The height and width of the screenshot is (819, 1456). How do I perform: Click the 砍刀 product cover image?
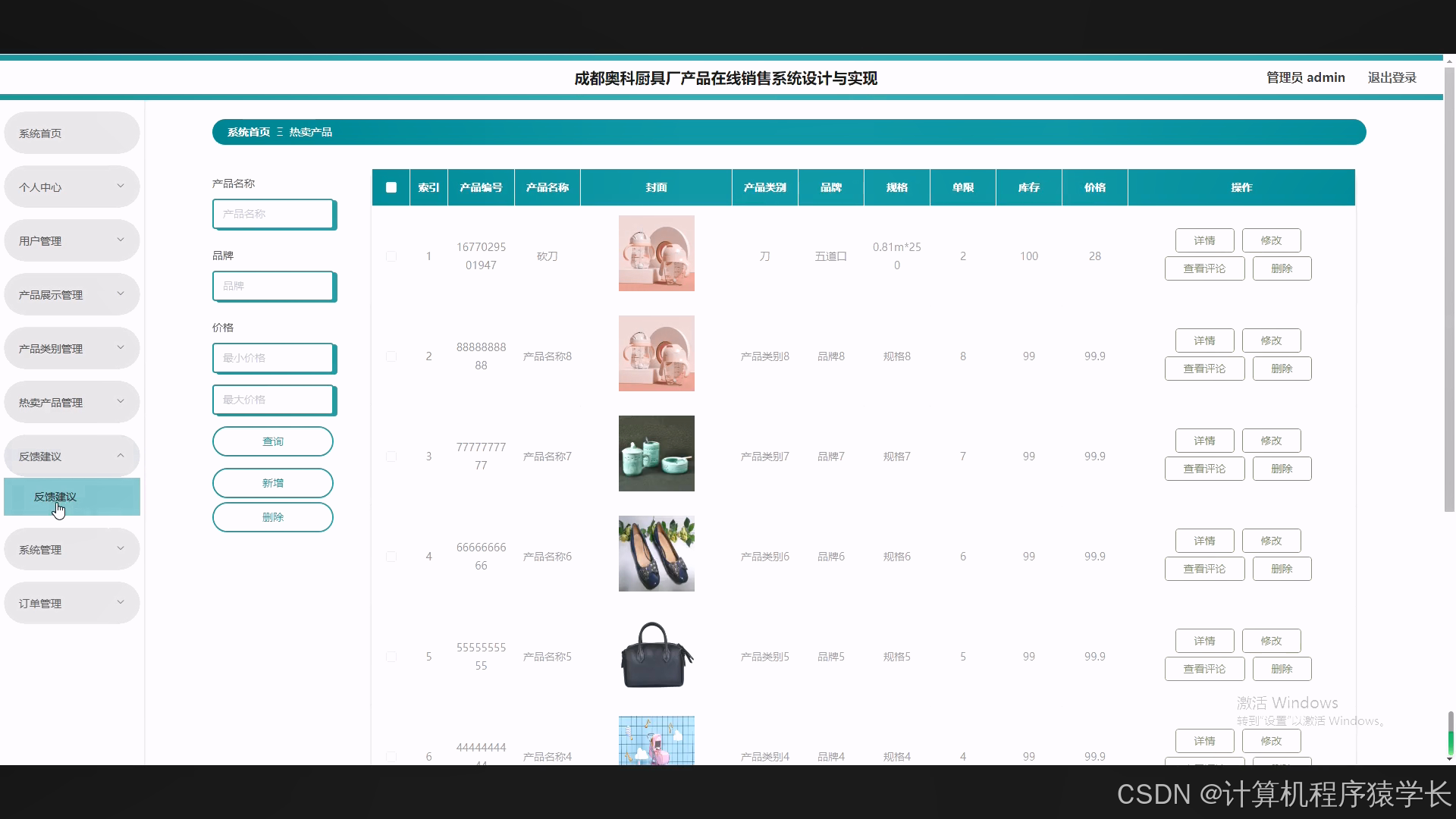tap(656, 253)
